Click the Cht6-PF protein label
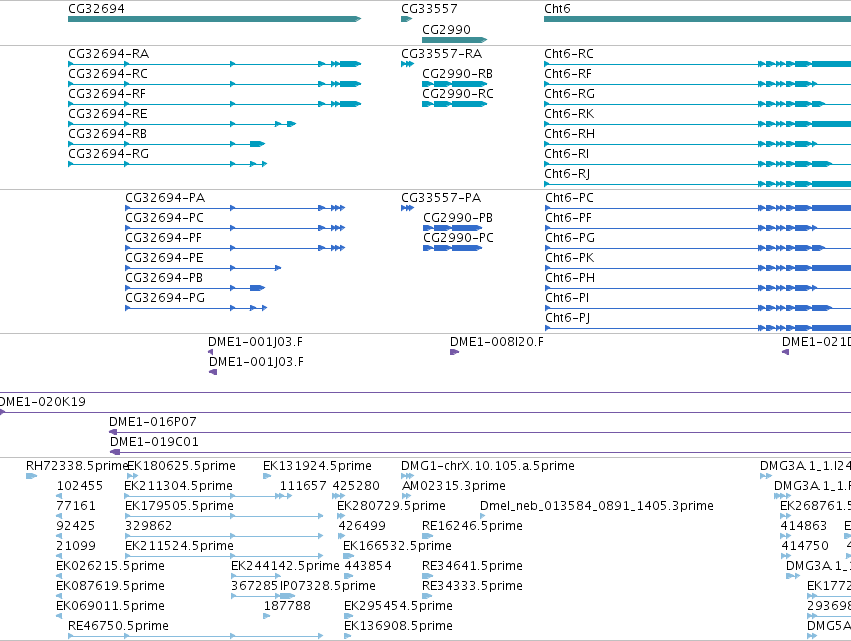This screenshot has height=641, width=851. [x=568, y=218]
